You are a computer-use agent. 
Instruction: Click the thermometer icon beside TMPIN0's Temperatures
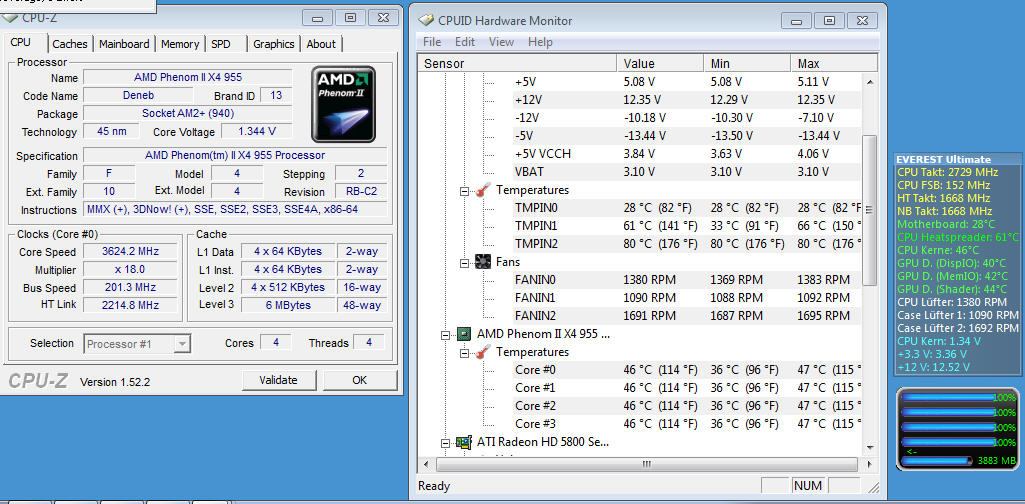click(483, 190)
